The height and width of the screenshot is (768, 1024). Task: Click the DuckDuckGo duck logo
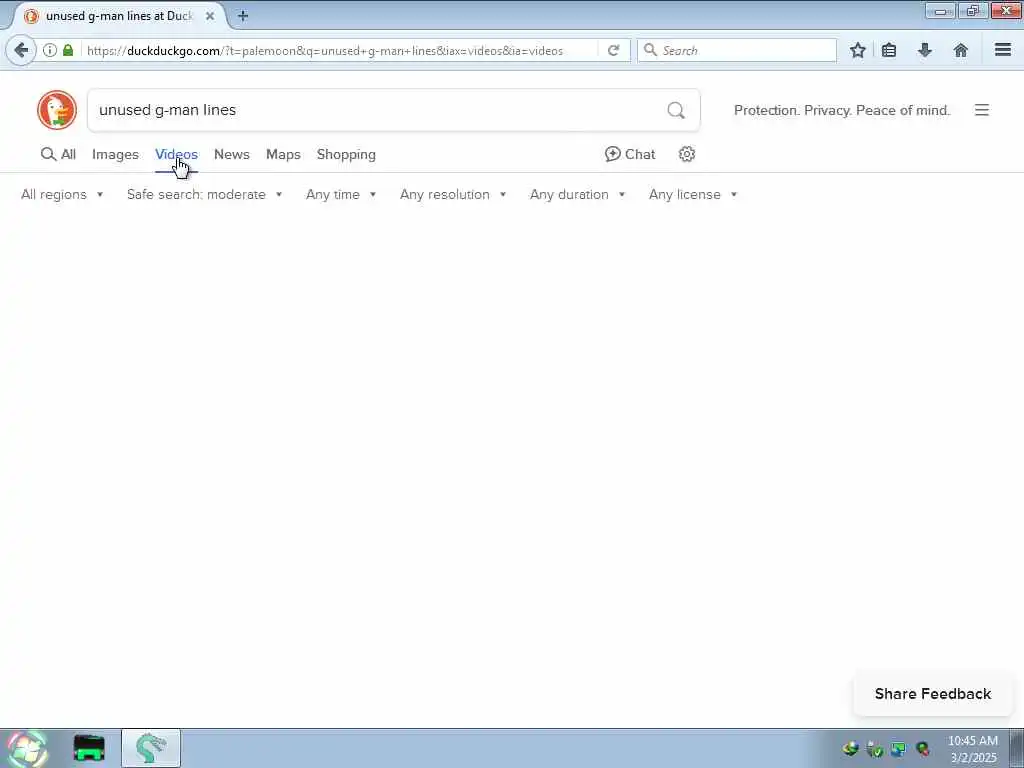57,110
